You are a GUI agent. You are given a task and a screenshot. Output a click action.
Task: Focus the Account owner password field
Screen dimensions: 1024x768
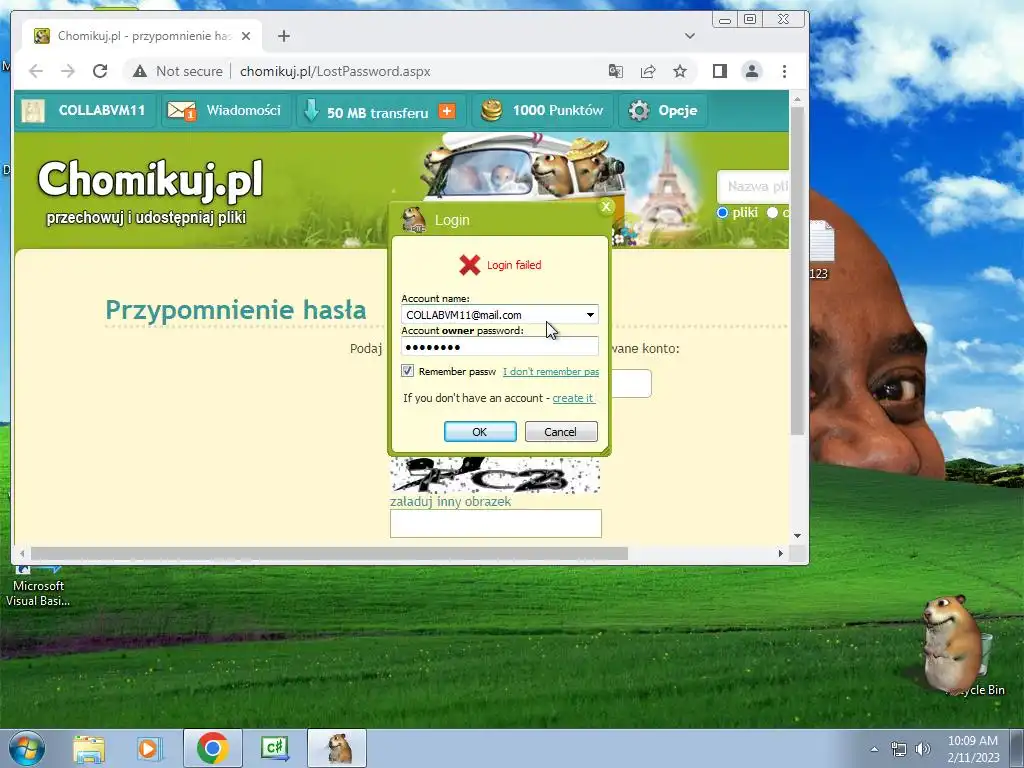click(500, 346)
